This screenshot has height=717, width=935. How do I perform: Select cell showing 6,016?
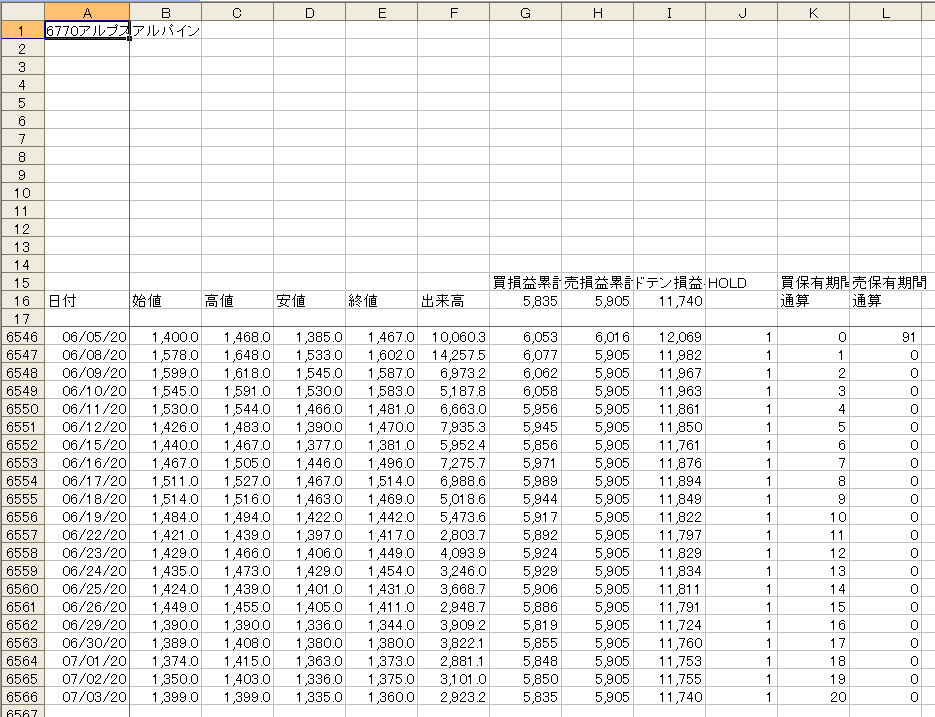click(597, 337)
